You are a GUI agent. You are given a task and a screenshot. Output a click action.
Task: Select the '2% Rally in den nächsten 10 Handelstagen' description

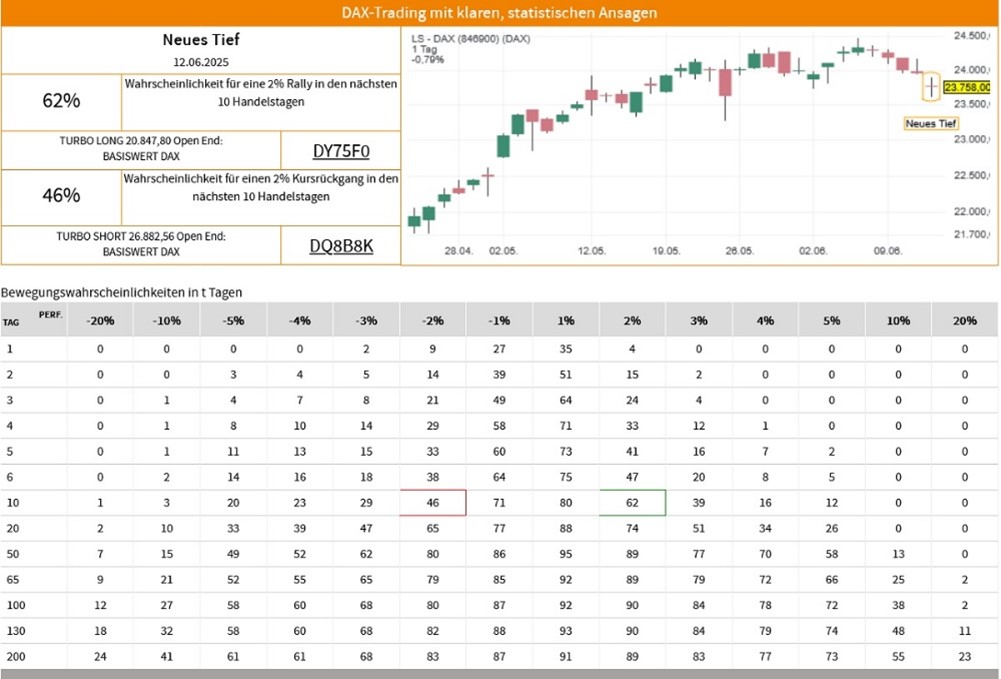pyautogui.click(x=260, y=93)
